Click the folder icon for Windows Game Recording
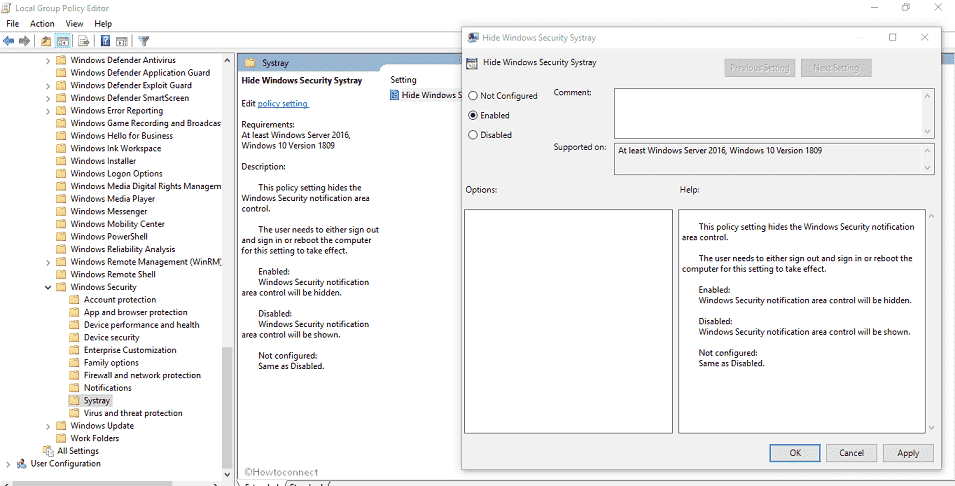 tap(61, 123)
